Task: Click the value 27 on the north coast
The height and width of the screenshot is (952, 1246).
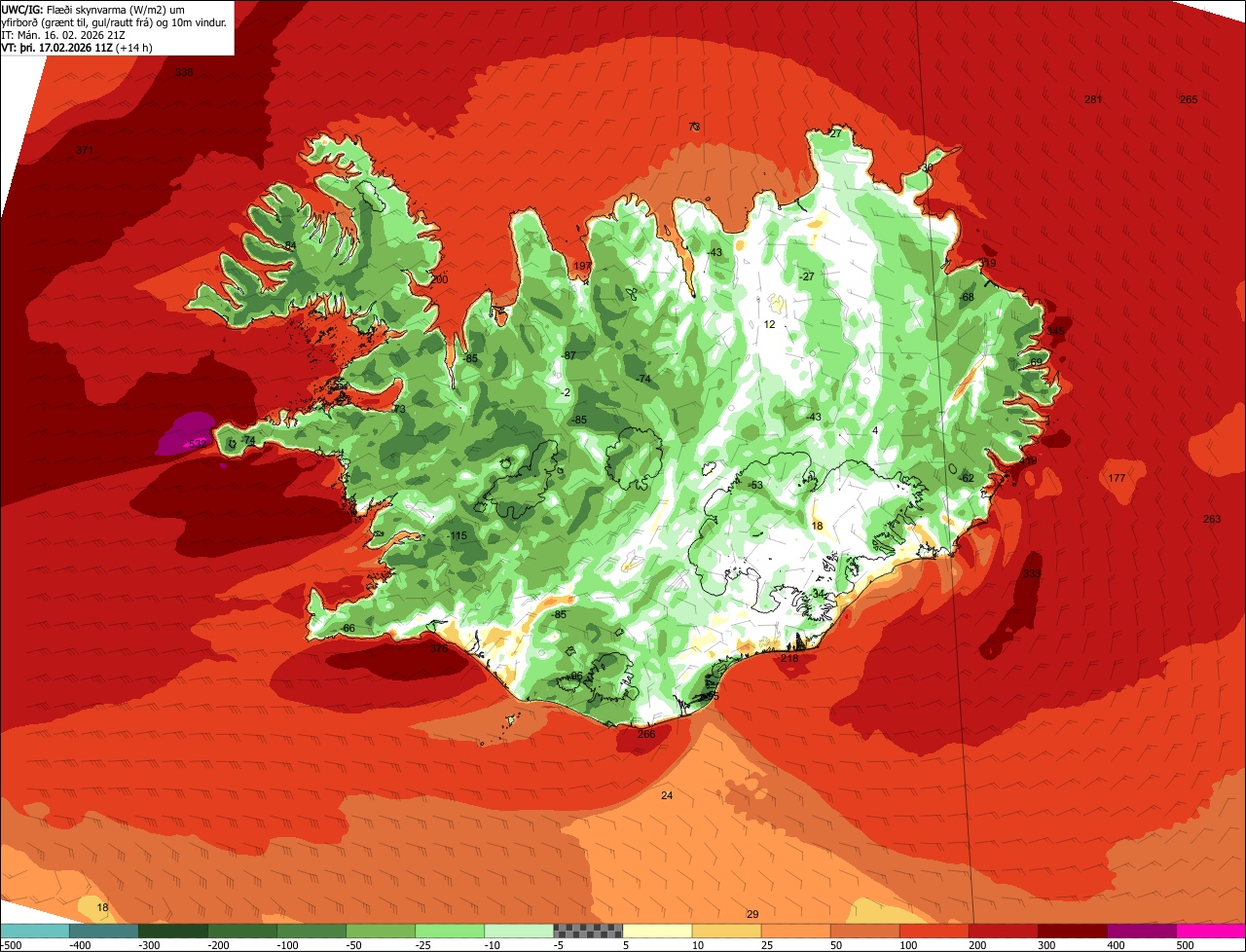Action: pyautogui.click(x=834, y=133)
